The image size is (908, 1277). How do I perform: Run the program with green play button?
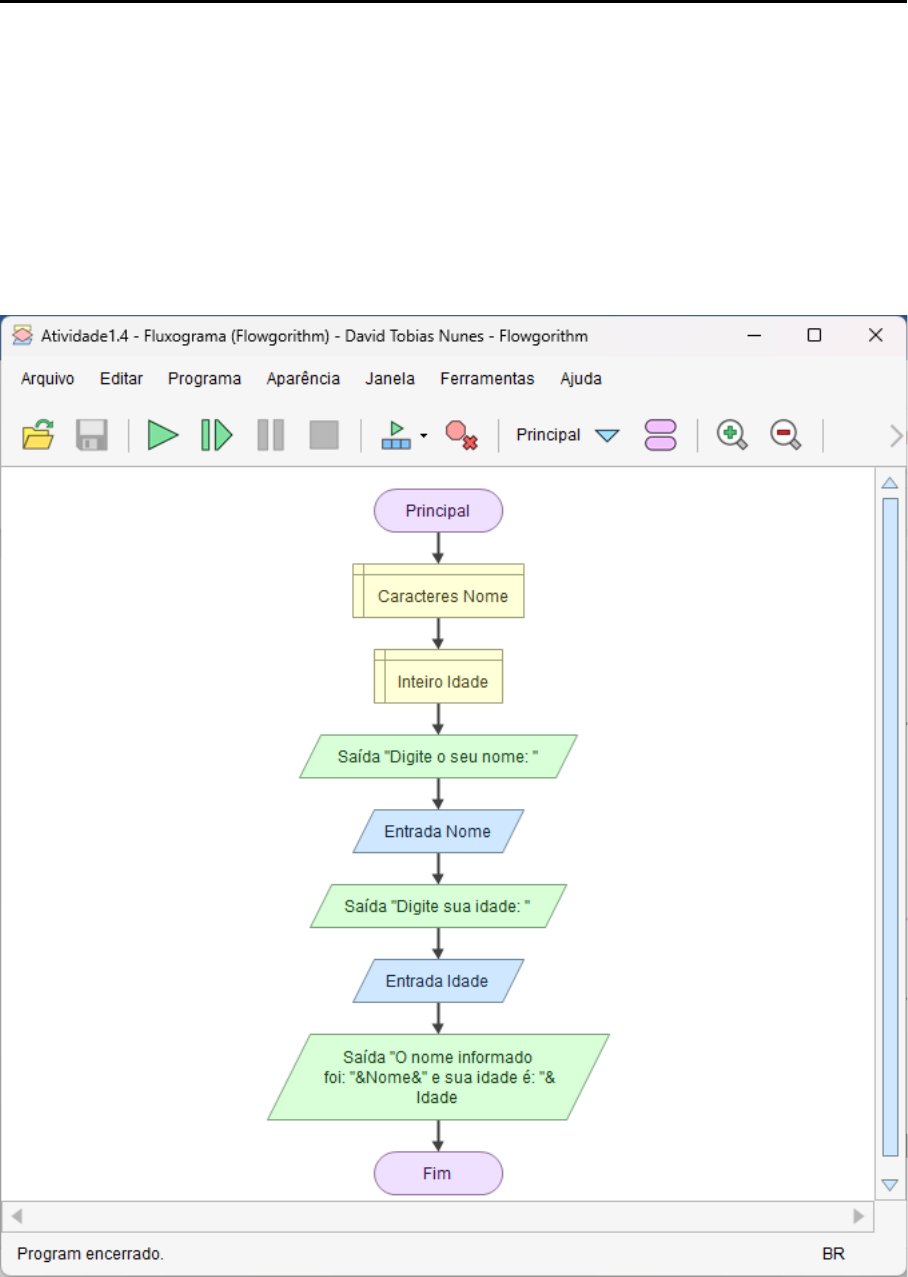click(x=163, y=435)
